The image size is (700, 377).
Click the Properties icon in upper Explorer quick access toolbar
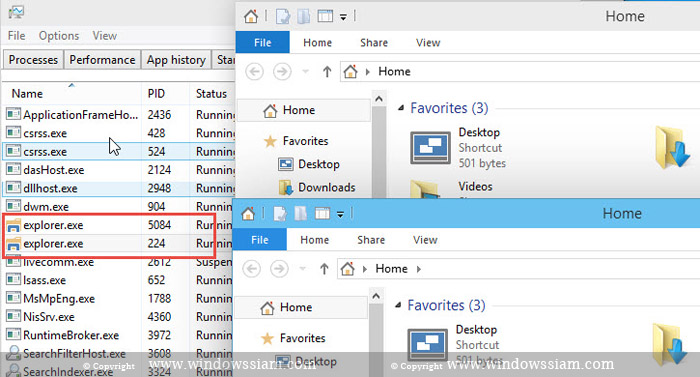click(x=283, y=17)
